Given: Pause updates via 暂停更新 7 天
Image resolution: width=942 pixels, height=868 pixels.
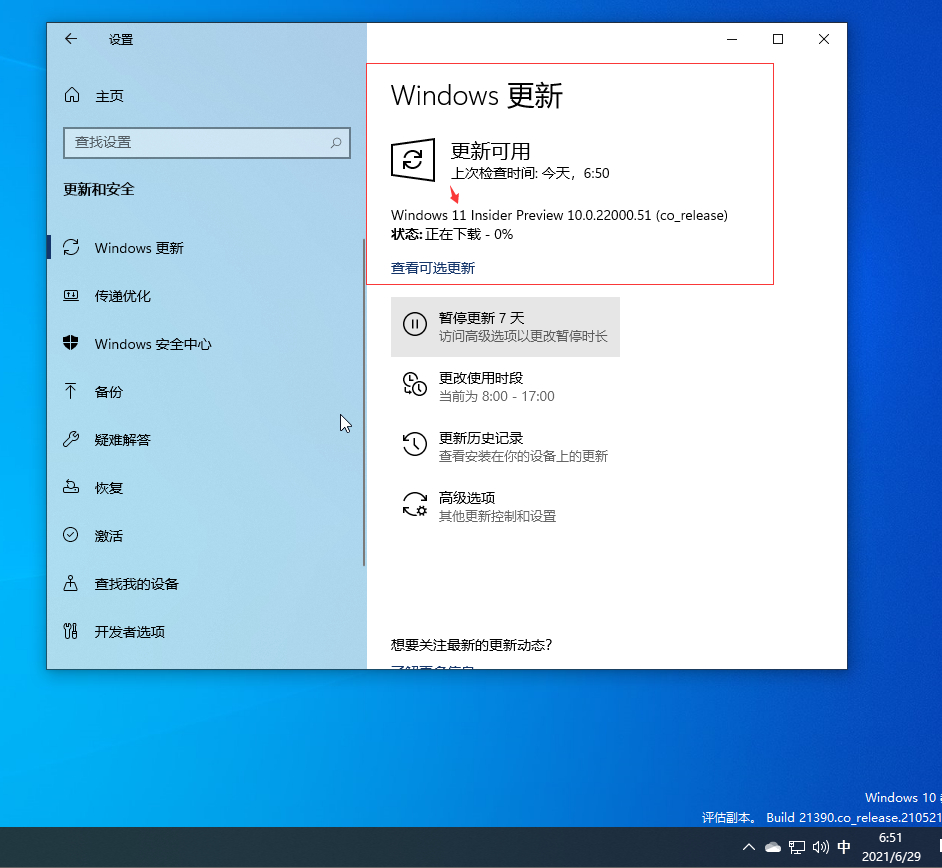Looking at the screenshot, I should [x=505, y=327].
